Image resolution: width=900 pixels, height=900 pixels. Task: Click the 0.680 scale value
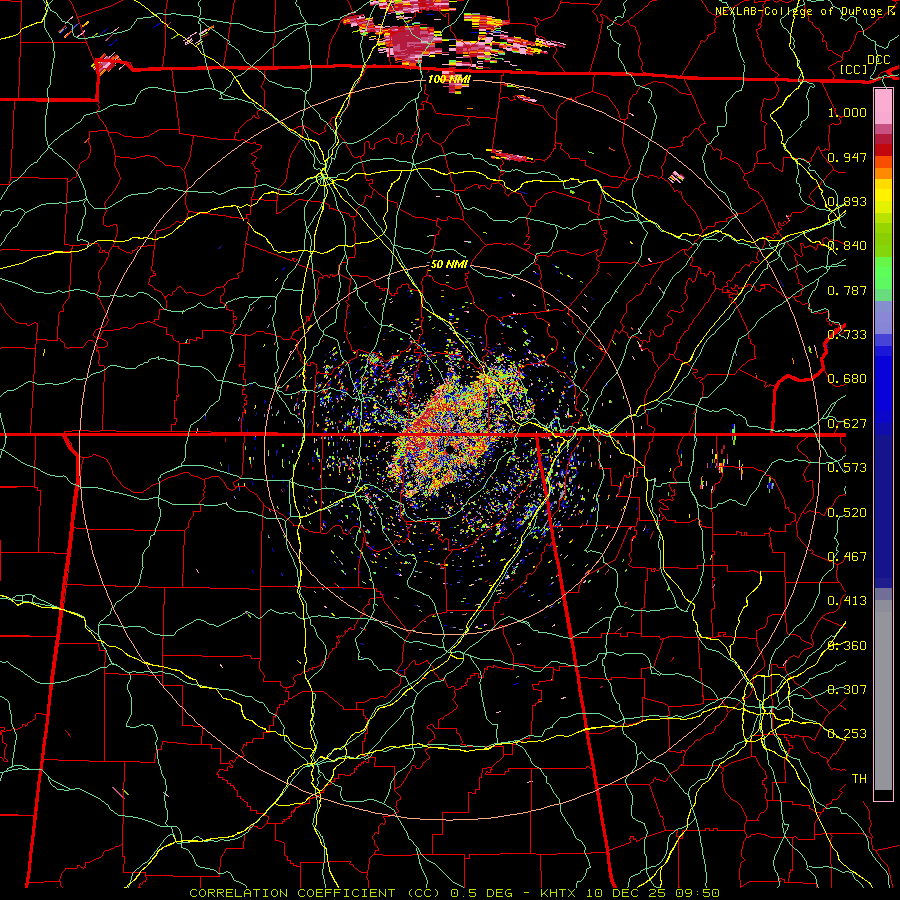(x=847, y=379)
